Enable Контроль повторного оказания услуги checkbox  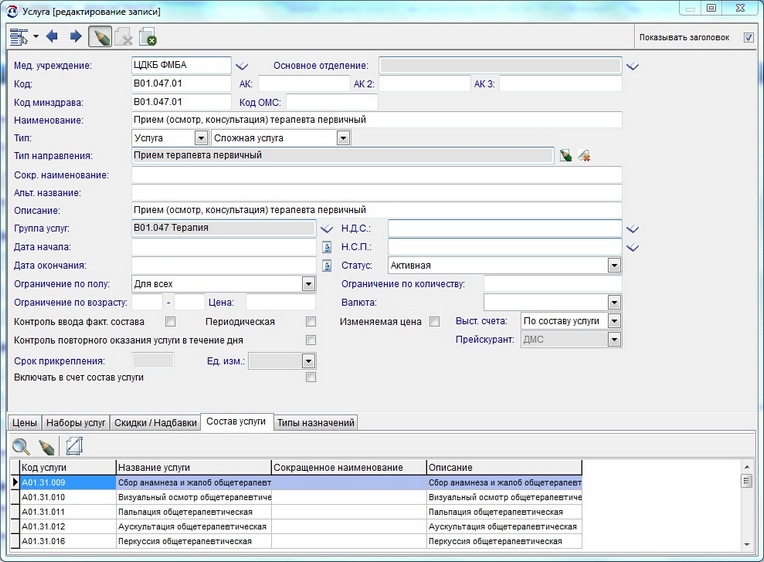pos(310,340)
